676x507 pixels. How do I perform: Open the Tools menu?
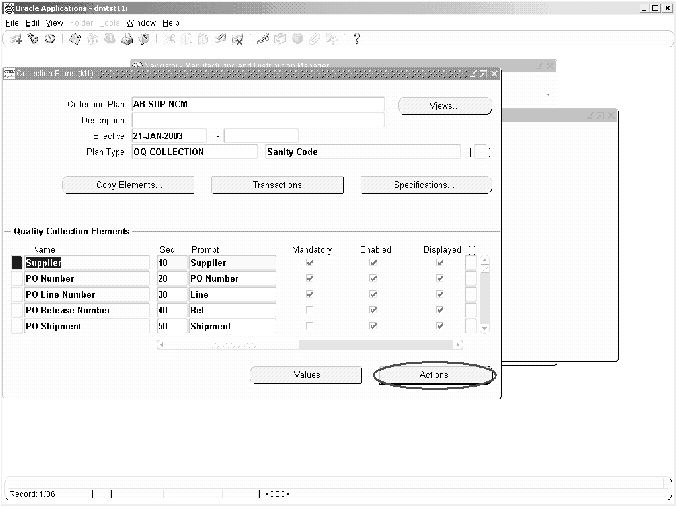point(110,23)
